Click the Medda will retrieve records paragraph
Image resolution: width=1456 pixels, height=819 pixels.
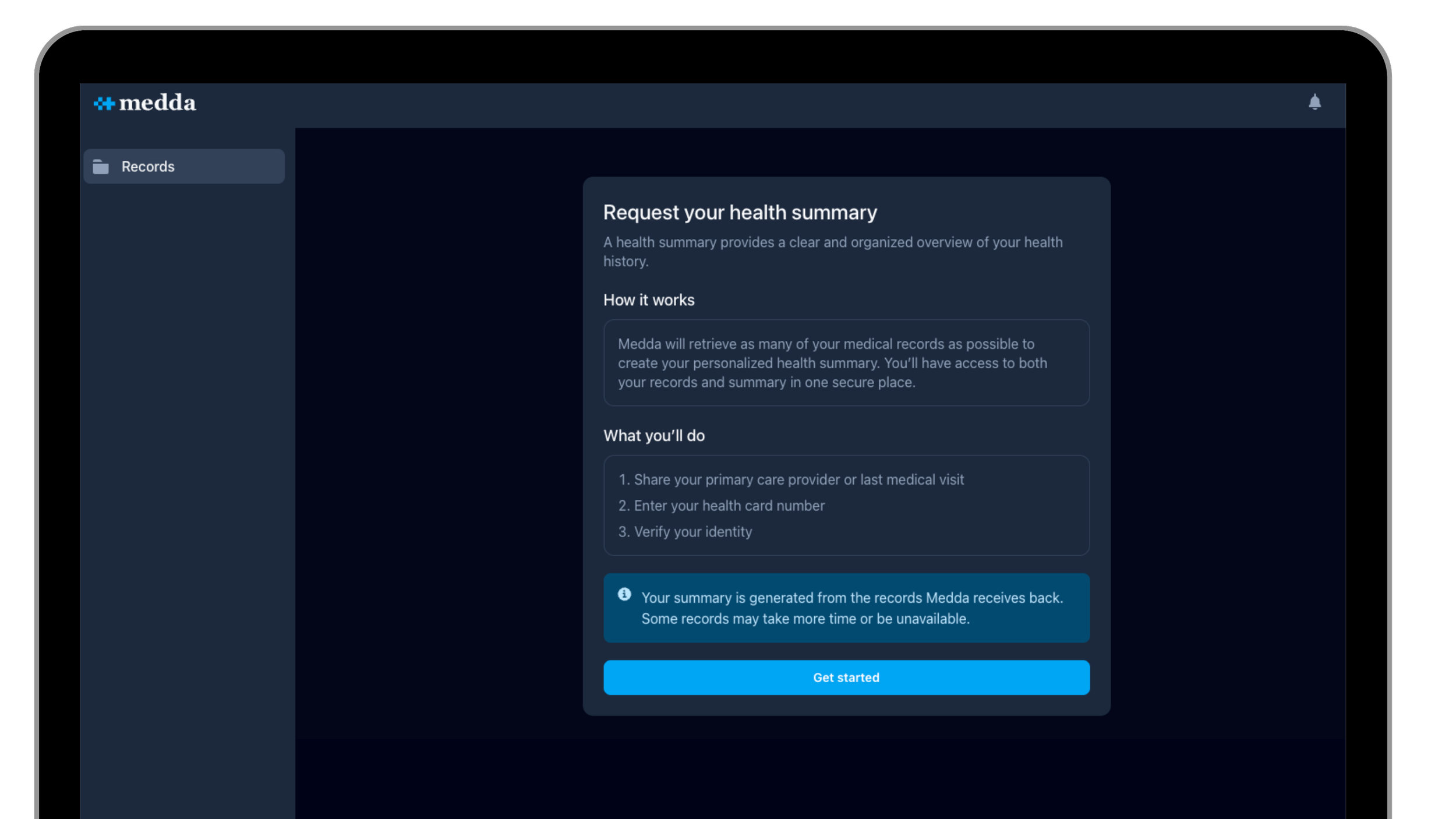832,363
